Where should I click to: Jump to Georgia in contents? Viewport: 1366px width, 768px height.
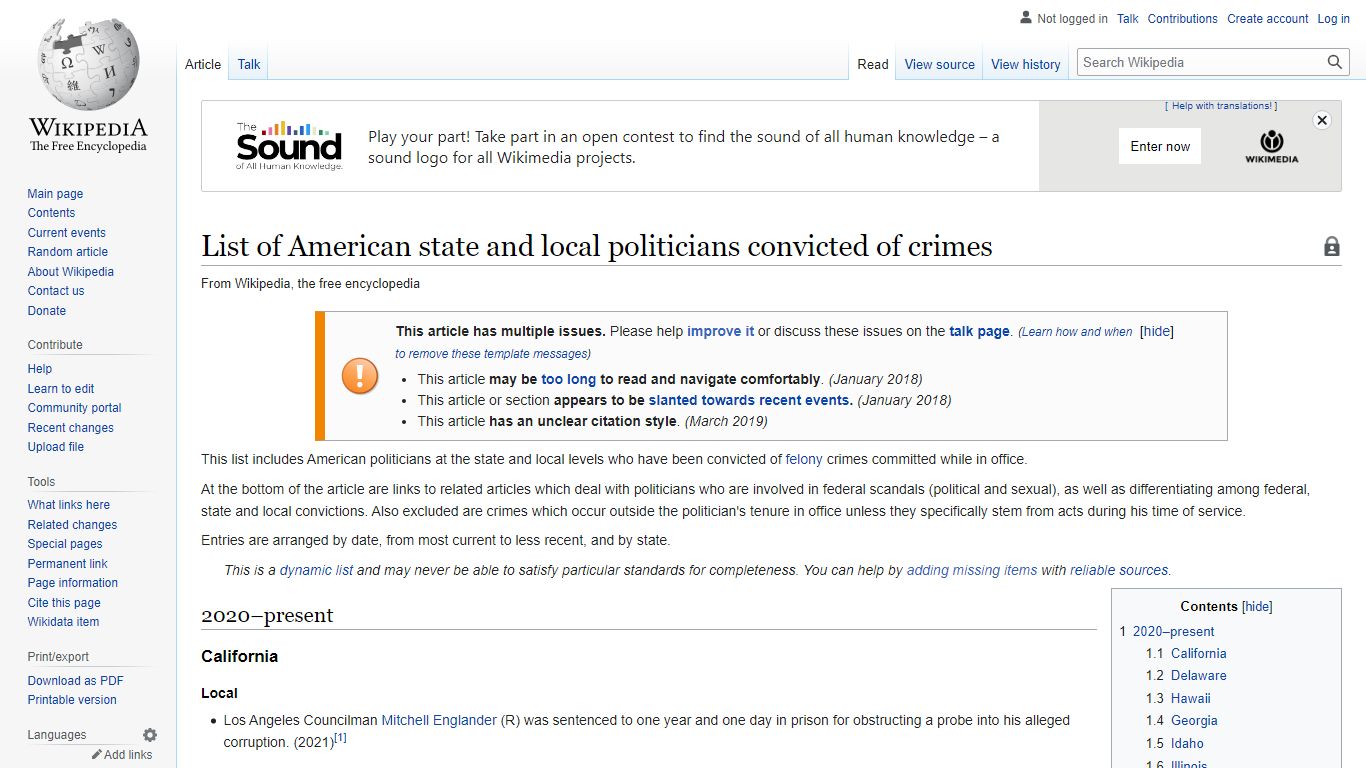[1194, 720]
